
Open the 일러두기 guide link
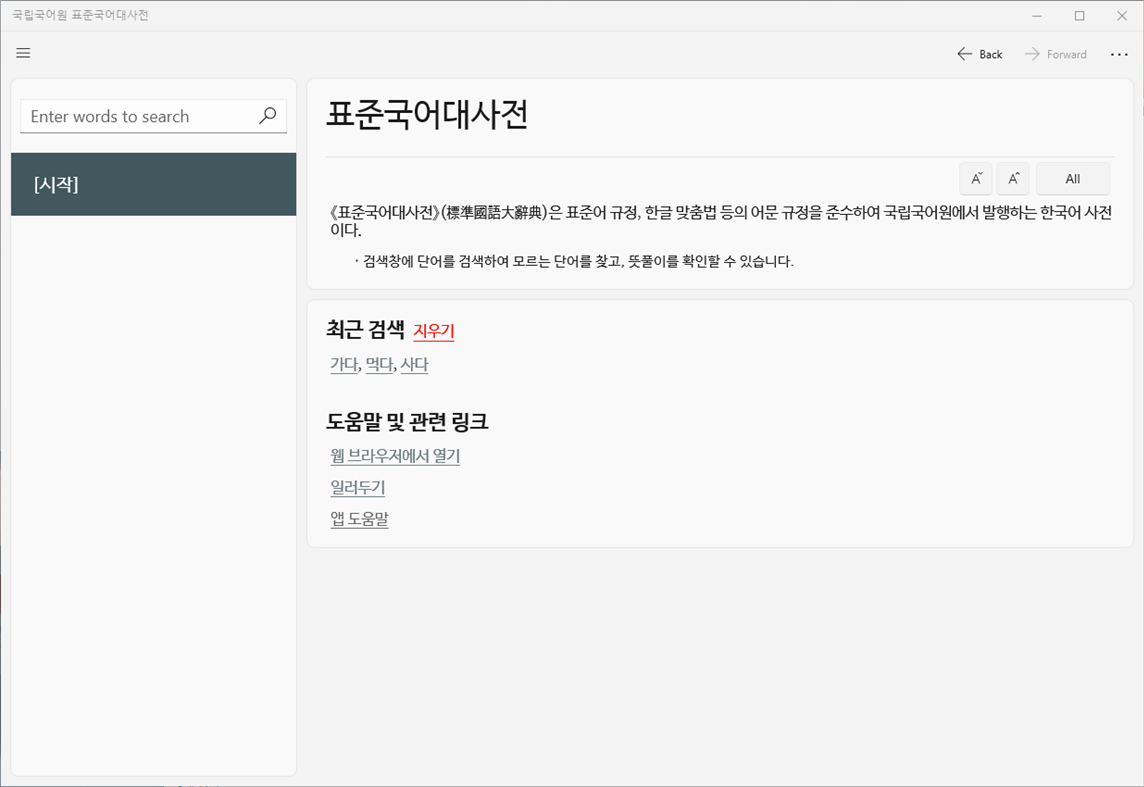click(x=356, y=487)
